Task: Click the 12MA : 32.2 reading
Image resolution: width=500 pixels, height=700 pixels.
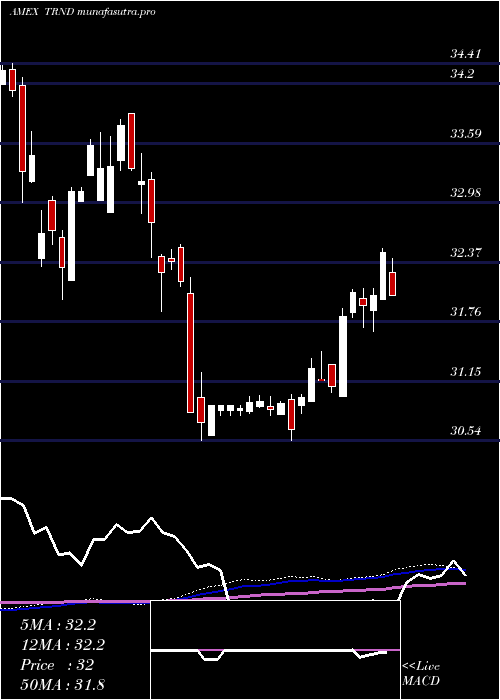Action: (63, 645)
